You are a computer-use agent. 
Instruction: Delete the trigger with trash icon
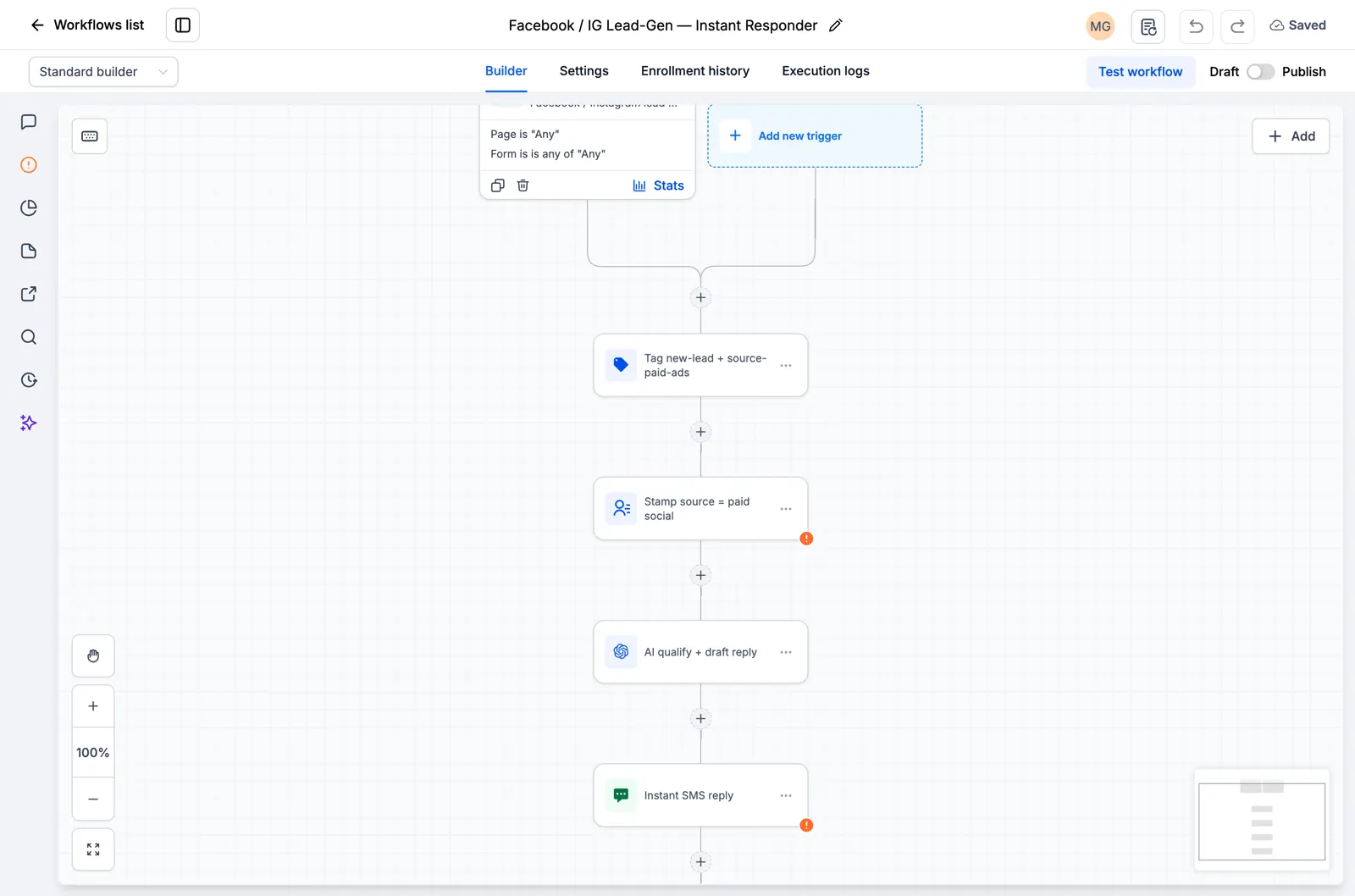click(523, 185)
